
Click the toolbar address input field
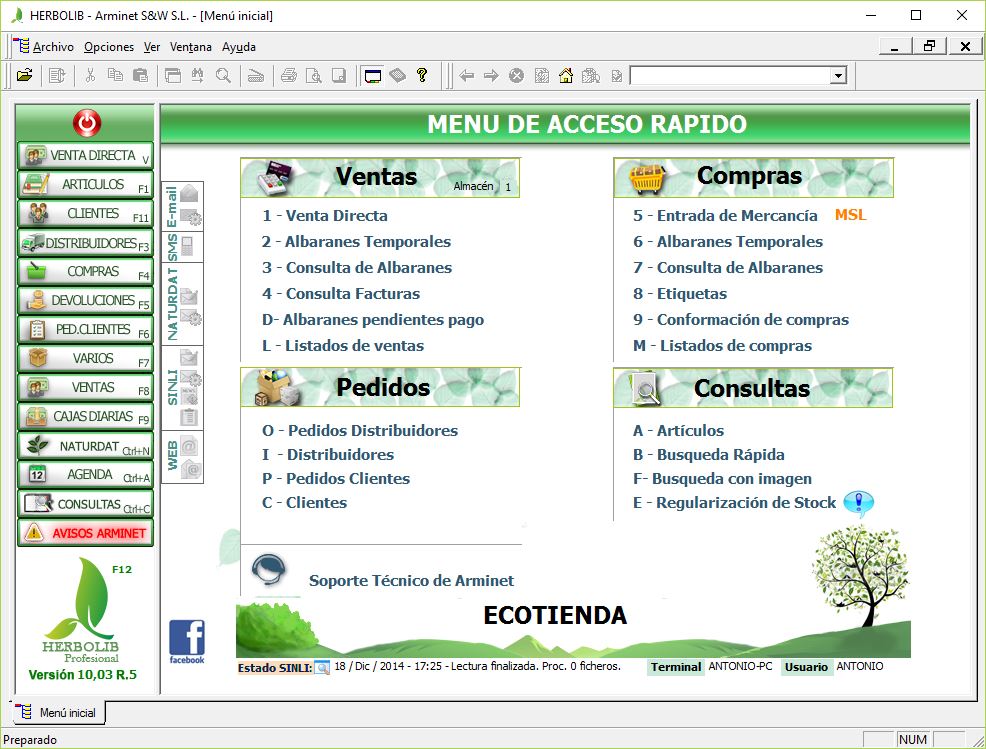coord(730,76)
